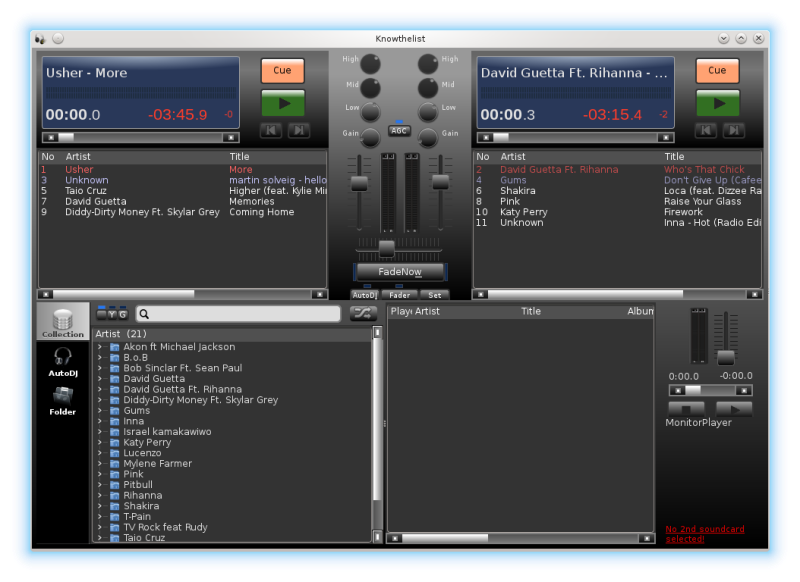This screenshot has height=582, width=800.
Task: Click the headphones app icon in the title bar
Action: (x=40, y=39)
